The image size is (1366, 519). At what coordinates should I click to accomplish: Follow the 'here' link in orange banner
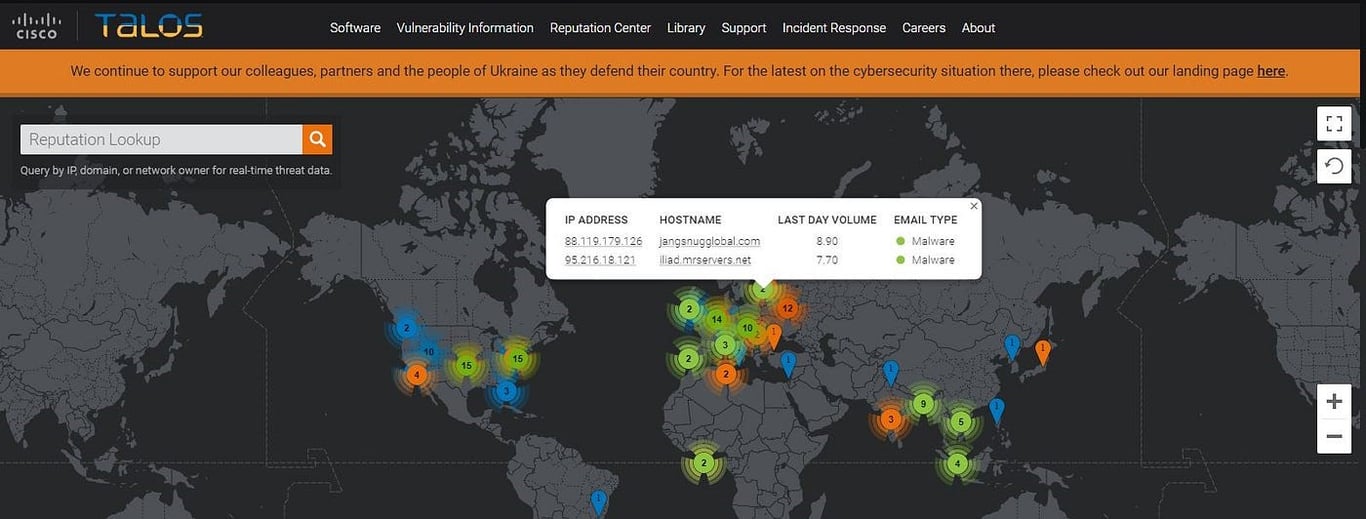[1271, 71]
